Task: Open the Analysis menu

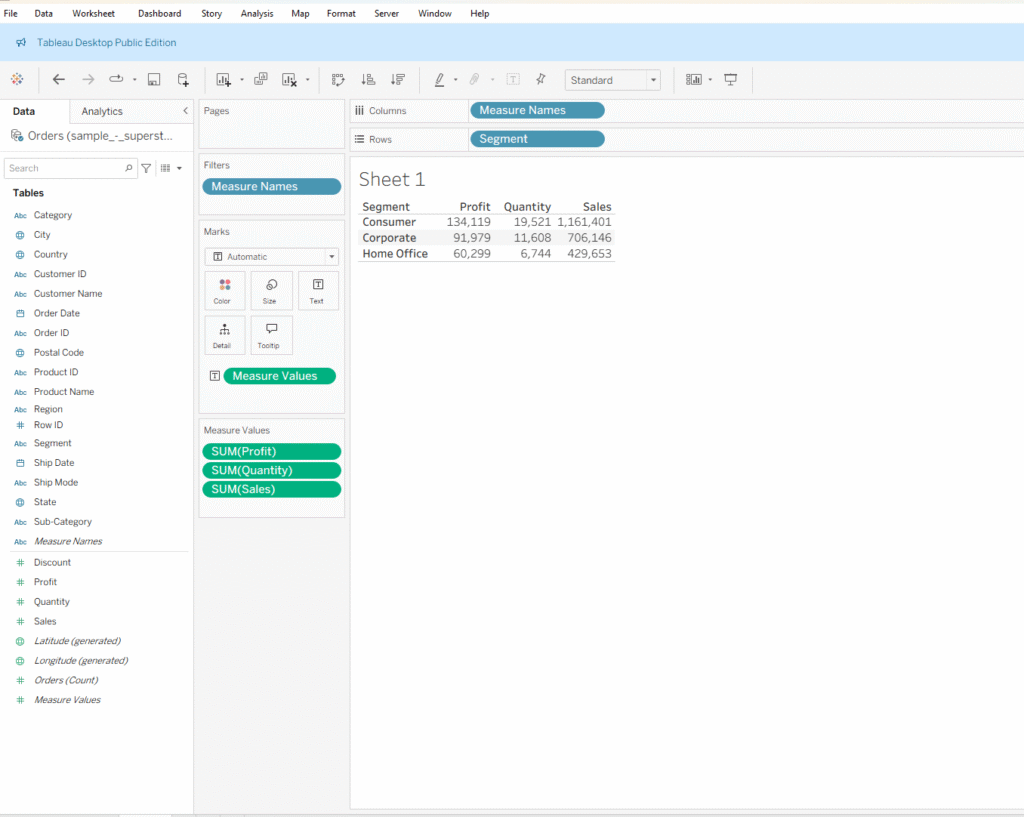Action: click(257, 14)
